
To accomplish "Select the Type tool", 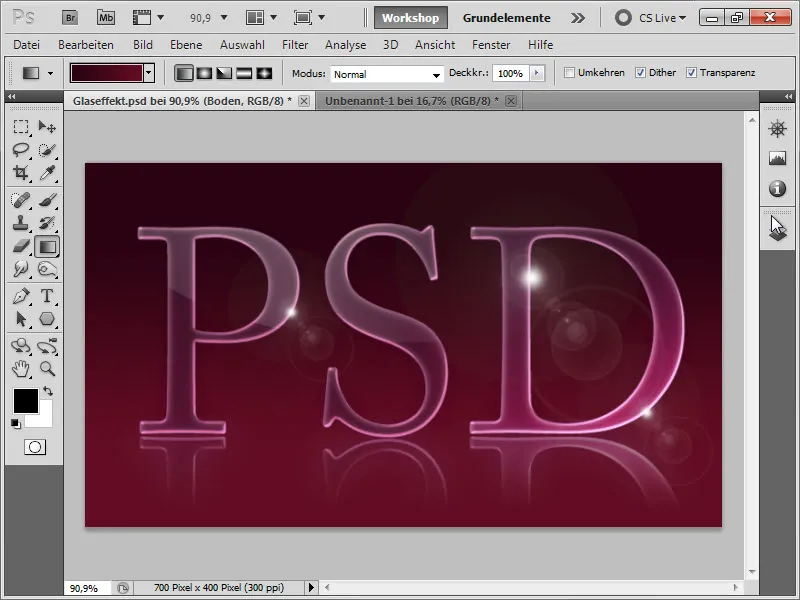I will 47,296.
